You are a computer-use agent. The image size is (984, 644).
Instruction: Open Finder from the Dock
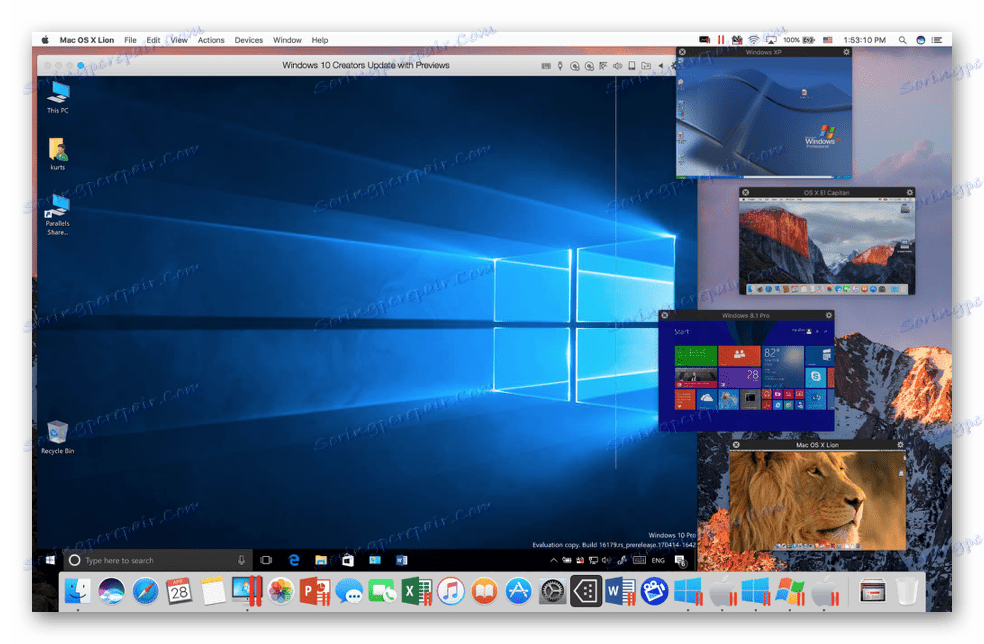pos(78,591)
